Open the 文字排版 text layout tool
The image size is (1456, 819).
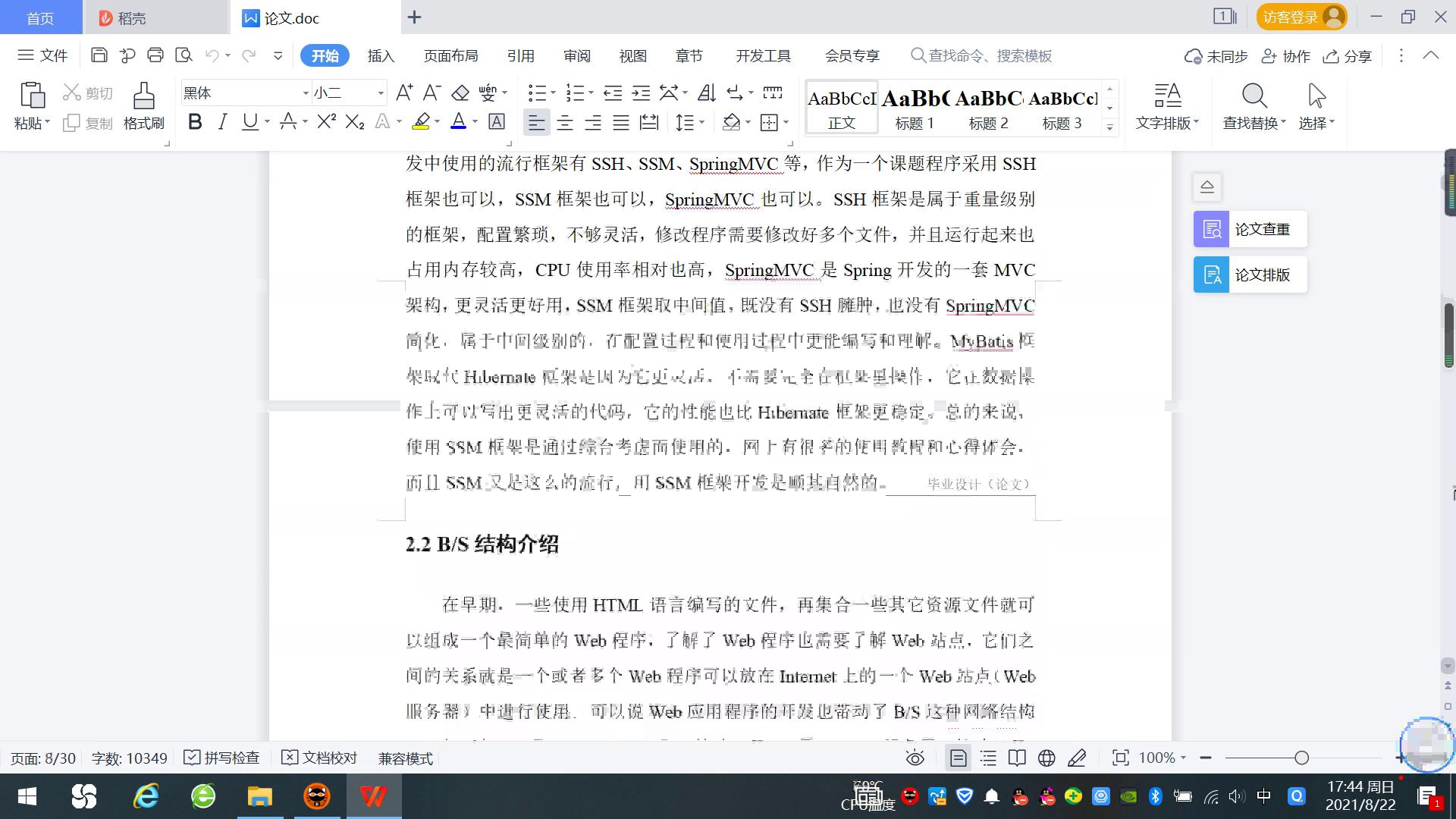(x=1167, y=106)
